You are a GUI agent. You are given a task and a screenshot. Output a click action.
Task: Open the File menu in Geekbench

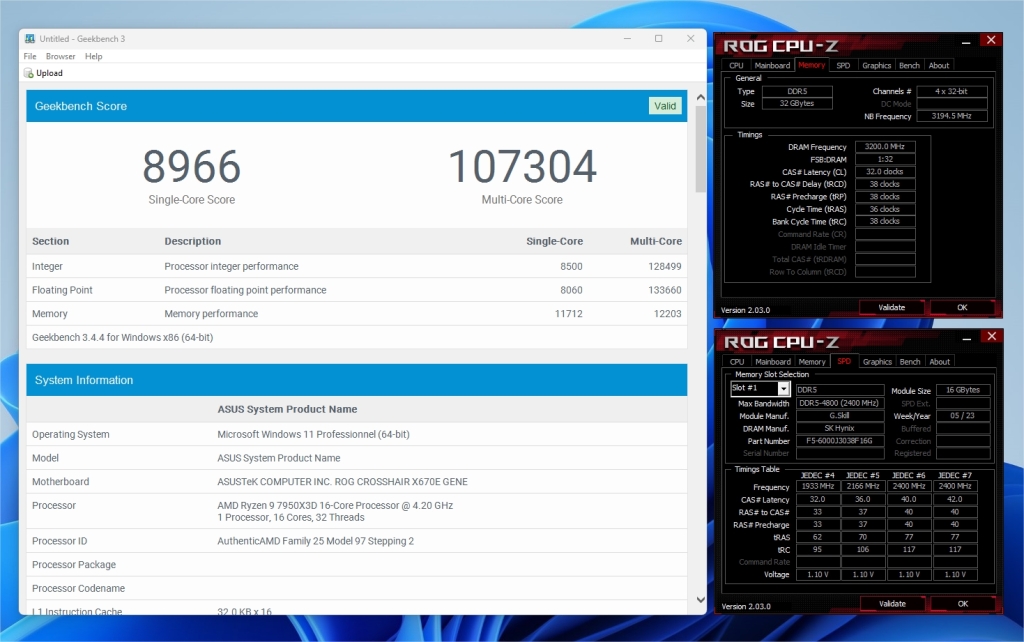30,57
